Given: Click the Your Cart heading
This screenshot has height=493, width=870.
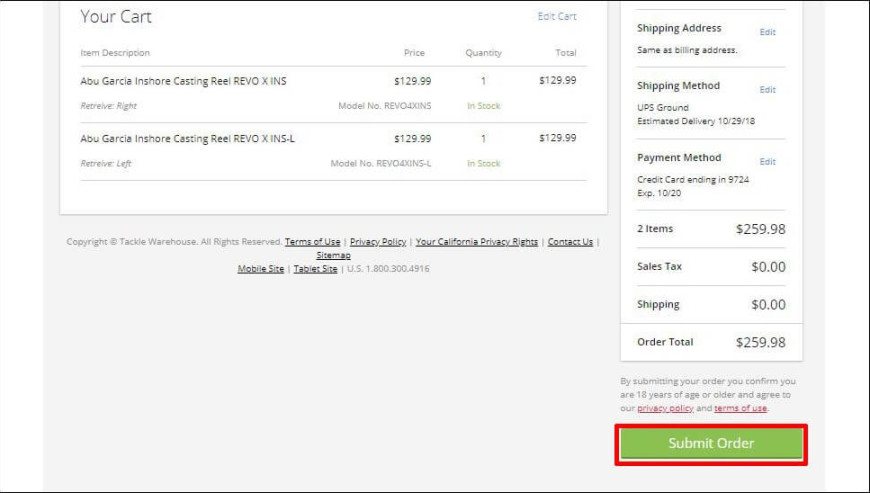Looking at the screenshot, I should pos(115,17).
